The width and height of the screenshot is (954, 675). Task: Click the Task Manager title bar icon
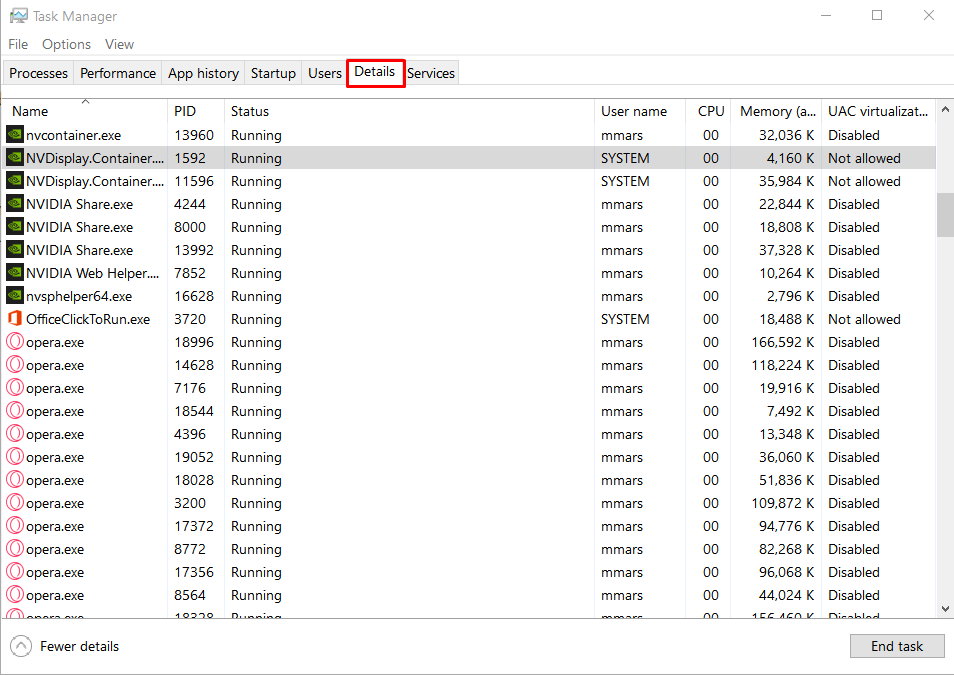(x=19, y=16)
